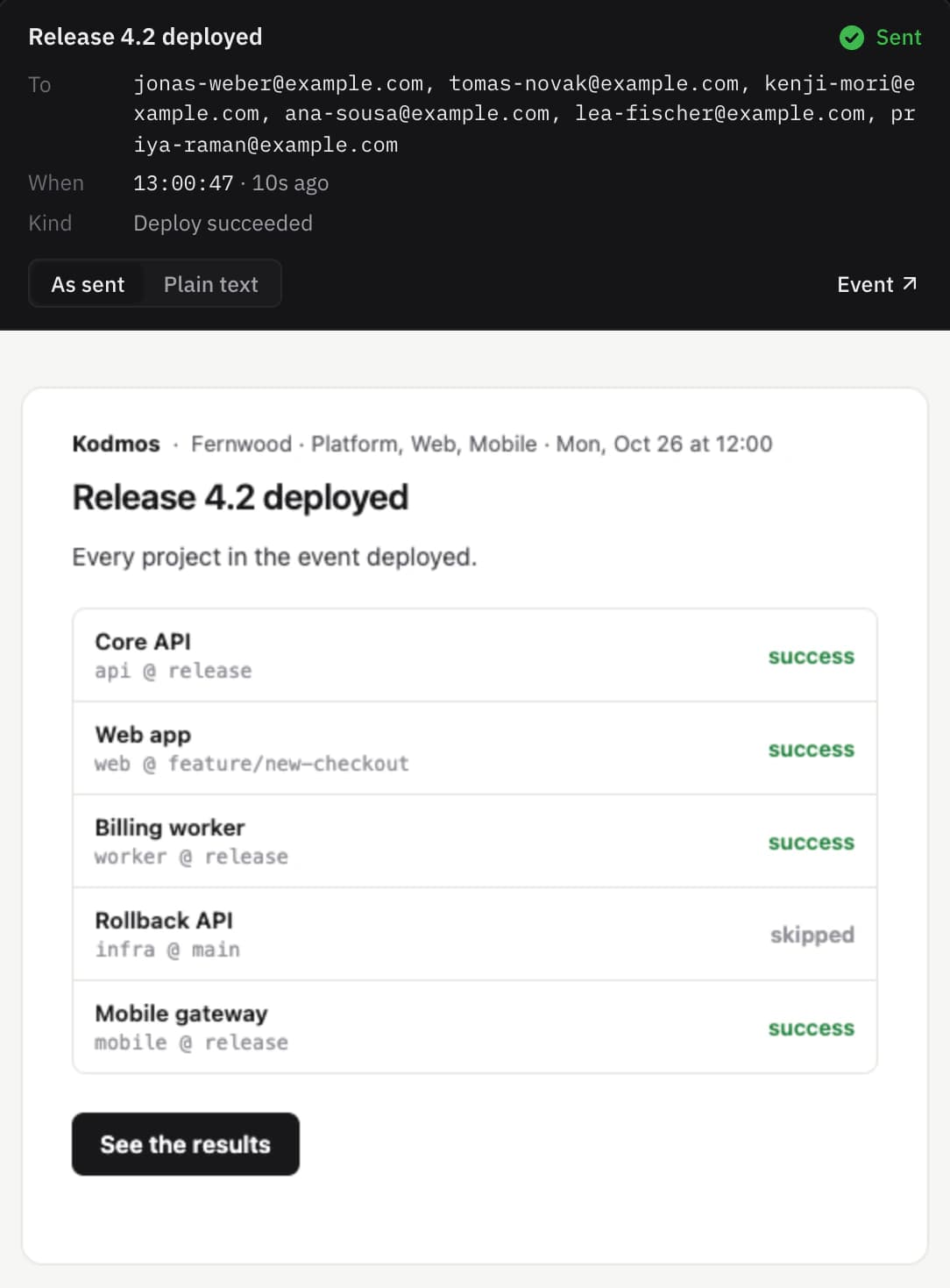The height and width of the screenshot is (1288, 950).
Task: Click the Sent status label
Action: (898, 38)
